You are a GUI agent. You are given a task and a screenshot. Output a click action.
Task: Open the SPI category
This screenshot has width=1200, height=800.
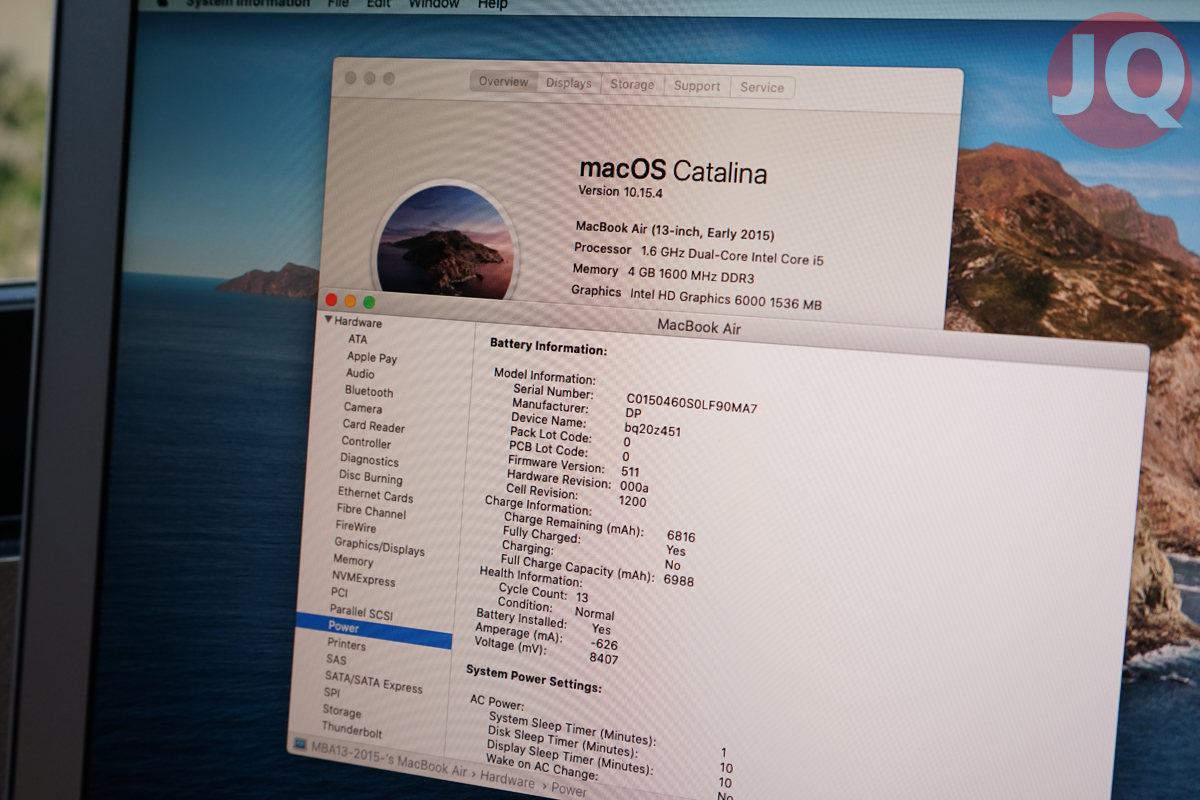332,693
